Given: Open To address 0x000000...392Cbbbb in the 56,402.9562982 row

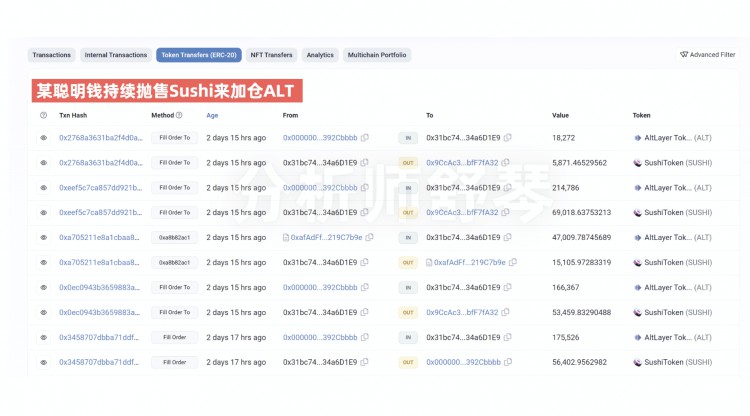Looking at the screenshot, I should [463, 362].
